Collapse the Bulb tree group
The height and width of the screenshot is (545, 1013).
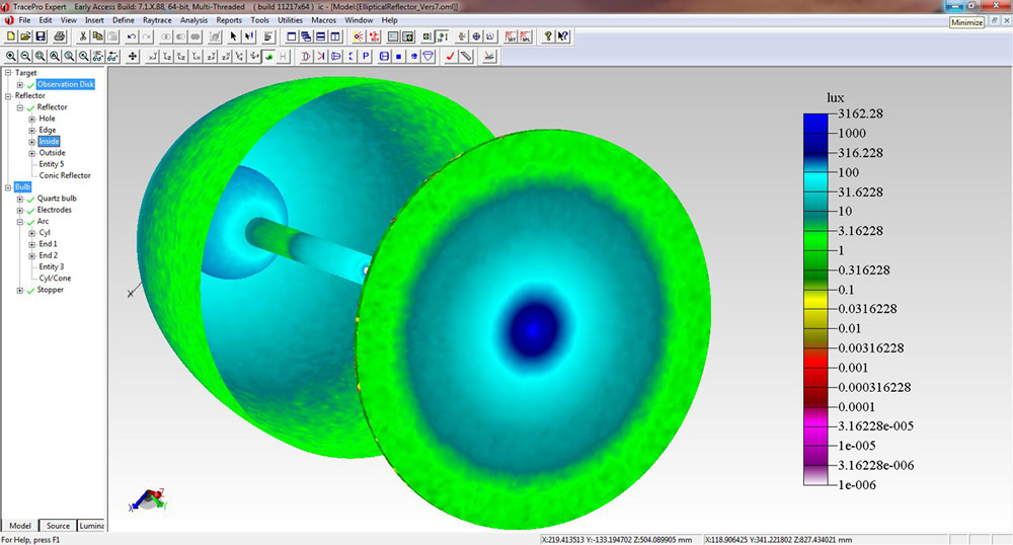pos(8,187)
